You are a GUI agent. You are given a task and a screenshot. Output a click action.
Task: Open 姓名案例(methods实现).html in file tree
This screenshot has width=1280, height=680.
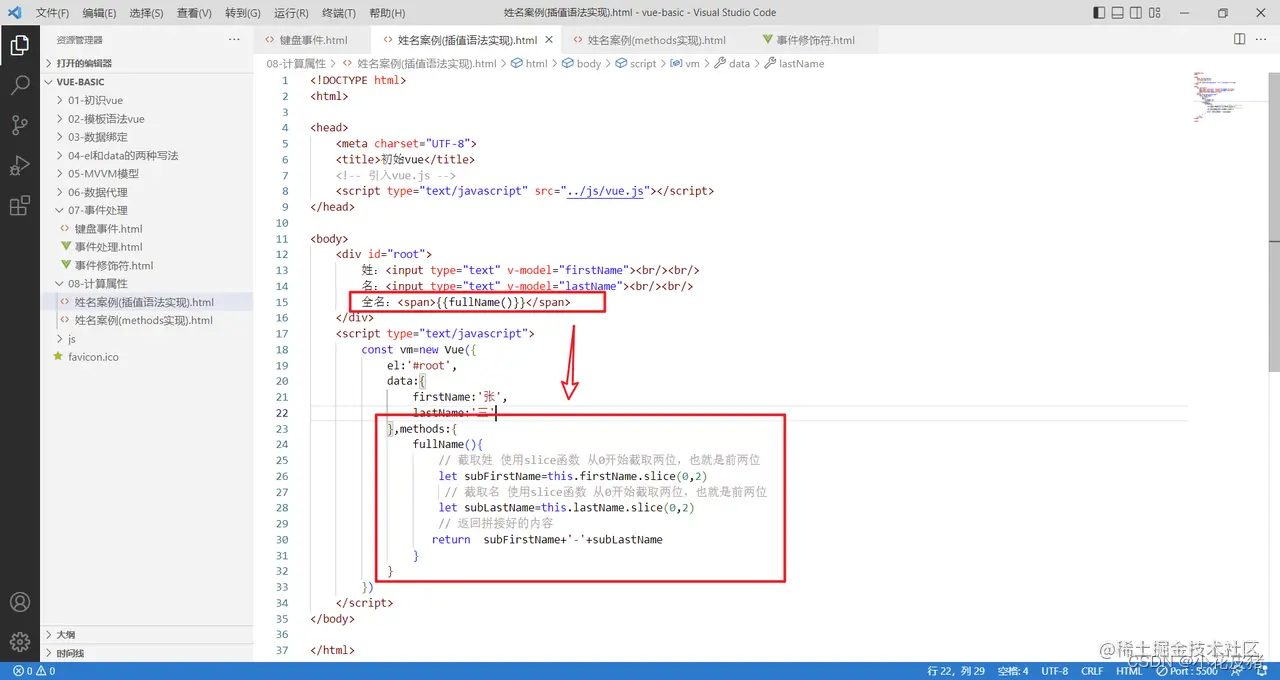tap(147, 320)
